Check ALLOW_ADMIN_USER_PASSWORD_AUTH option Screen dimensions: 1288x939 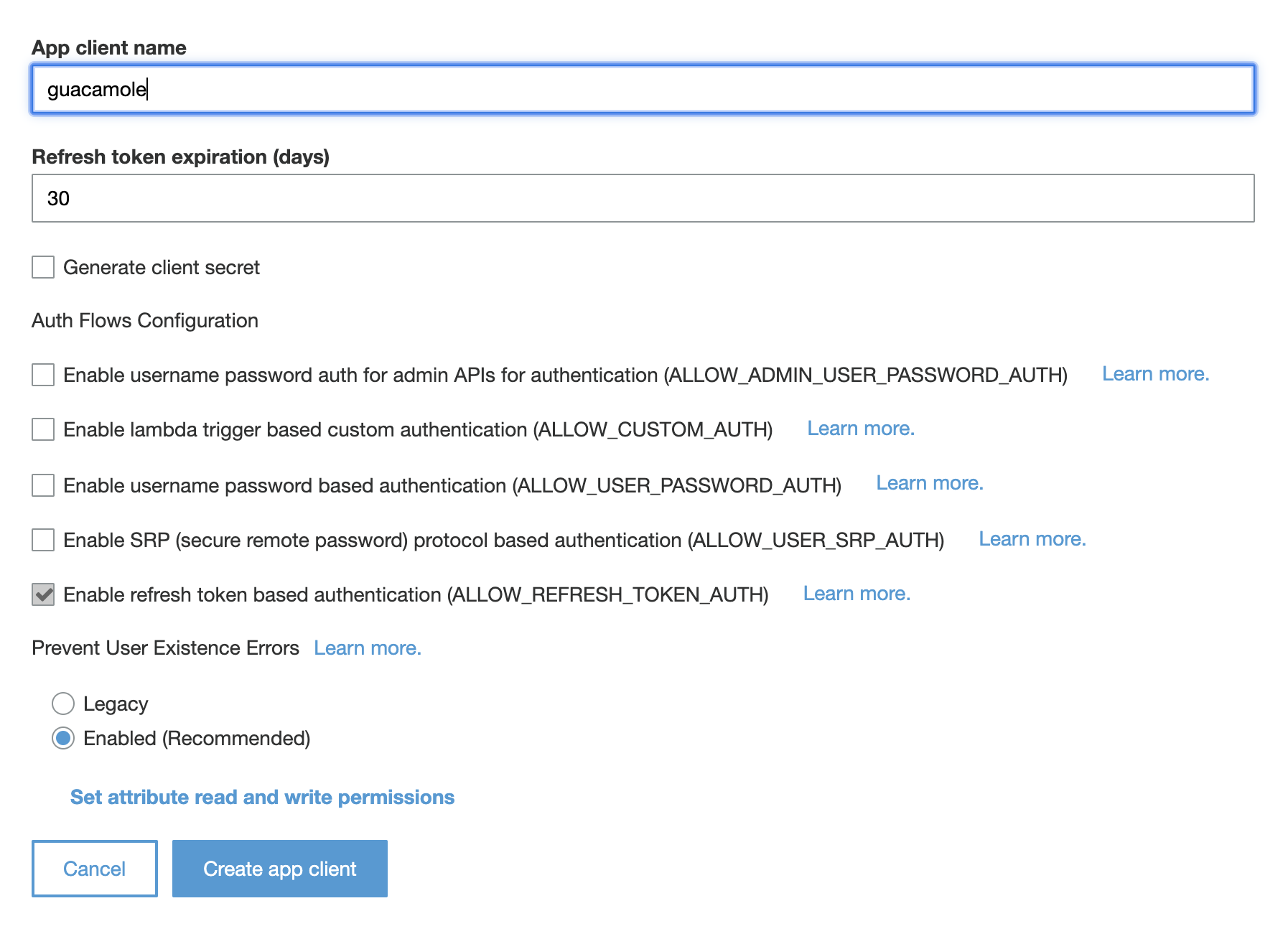click(43, 375)
